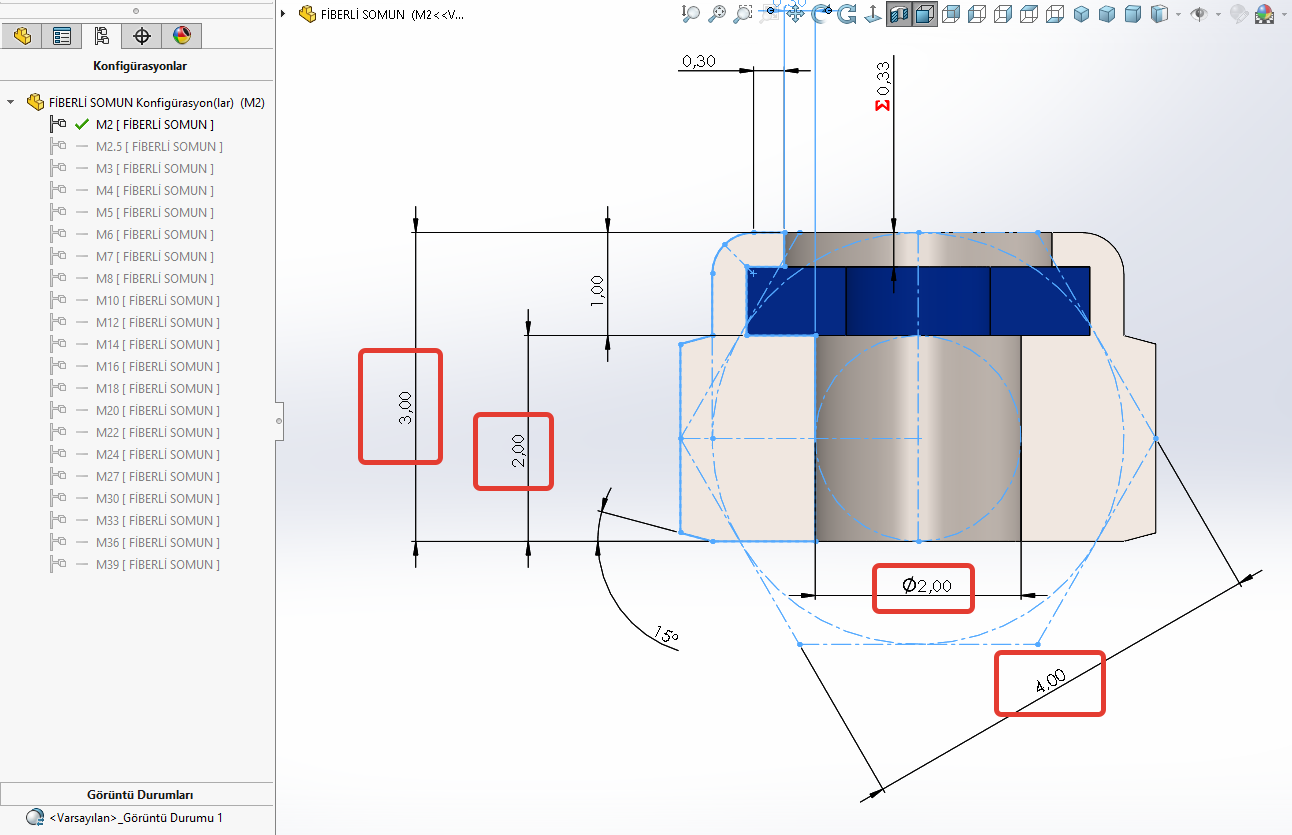Select the Varsayılan Görüntü Durumu 1 display state
The width and height of the screenshot is (1292, 835).
pyautogui.click(x=135, y=818)
